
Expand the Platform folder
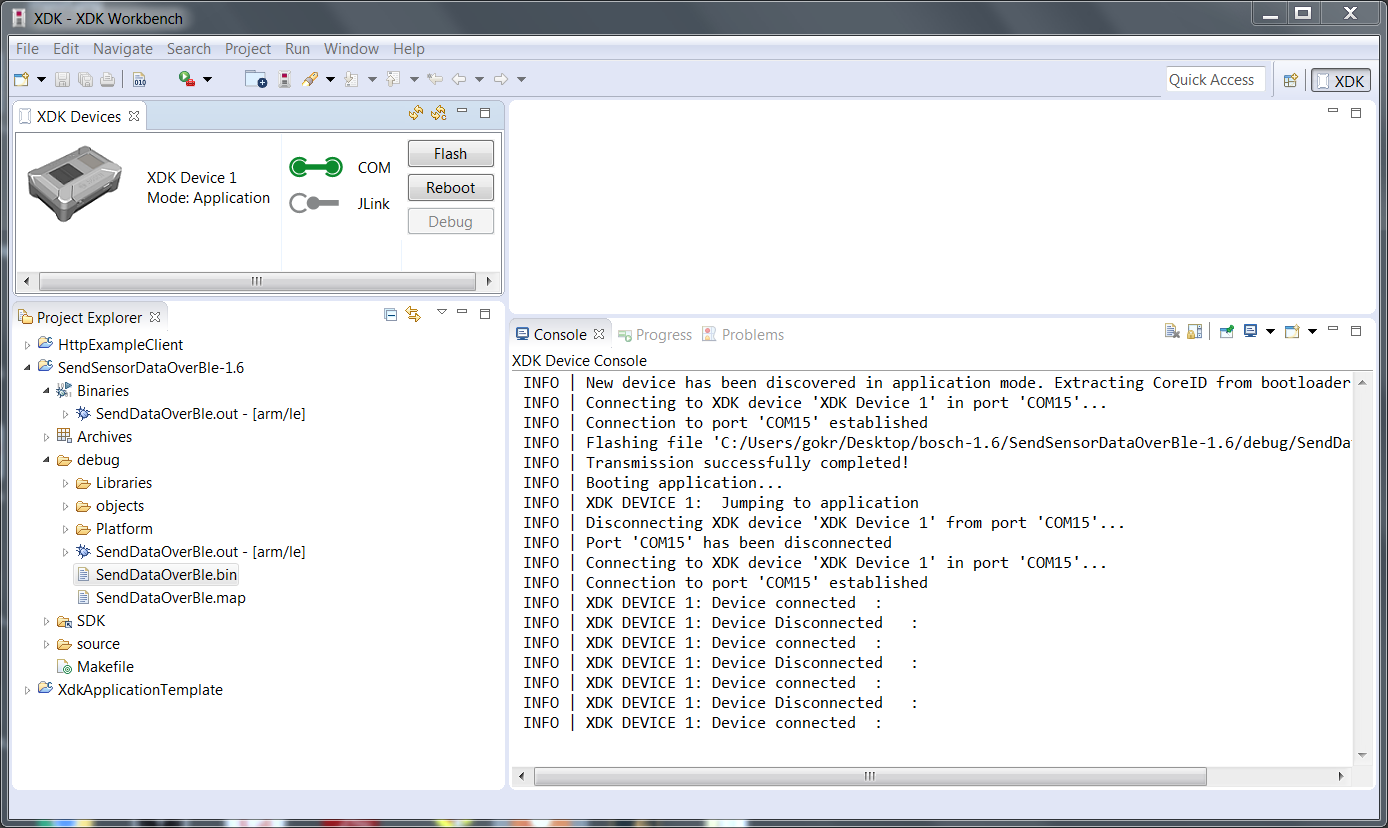(66, 529)
